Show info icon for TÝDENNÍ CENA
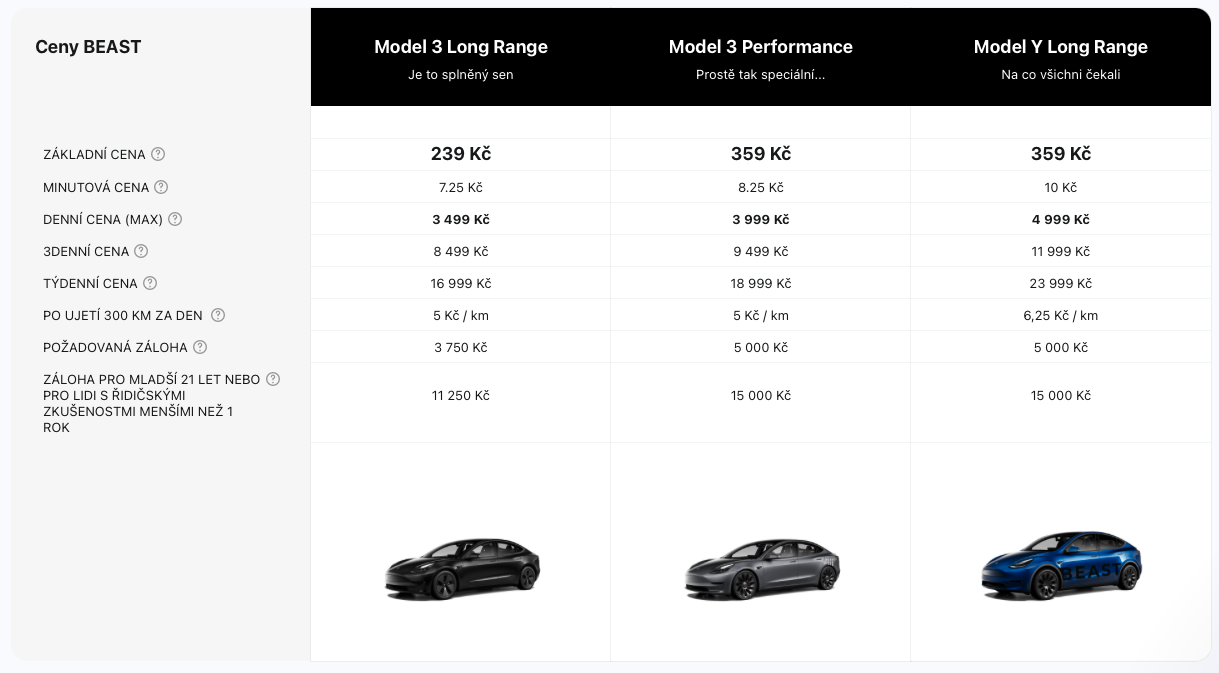The width and height of the screenshot is (1219, 673). pyautogui.click(x=150, y=283)
